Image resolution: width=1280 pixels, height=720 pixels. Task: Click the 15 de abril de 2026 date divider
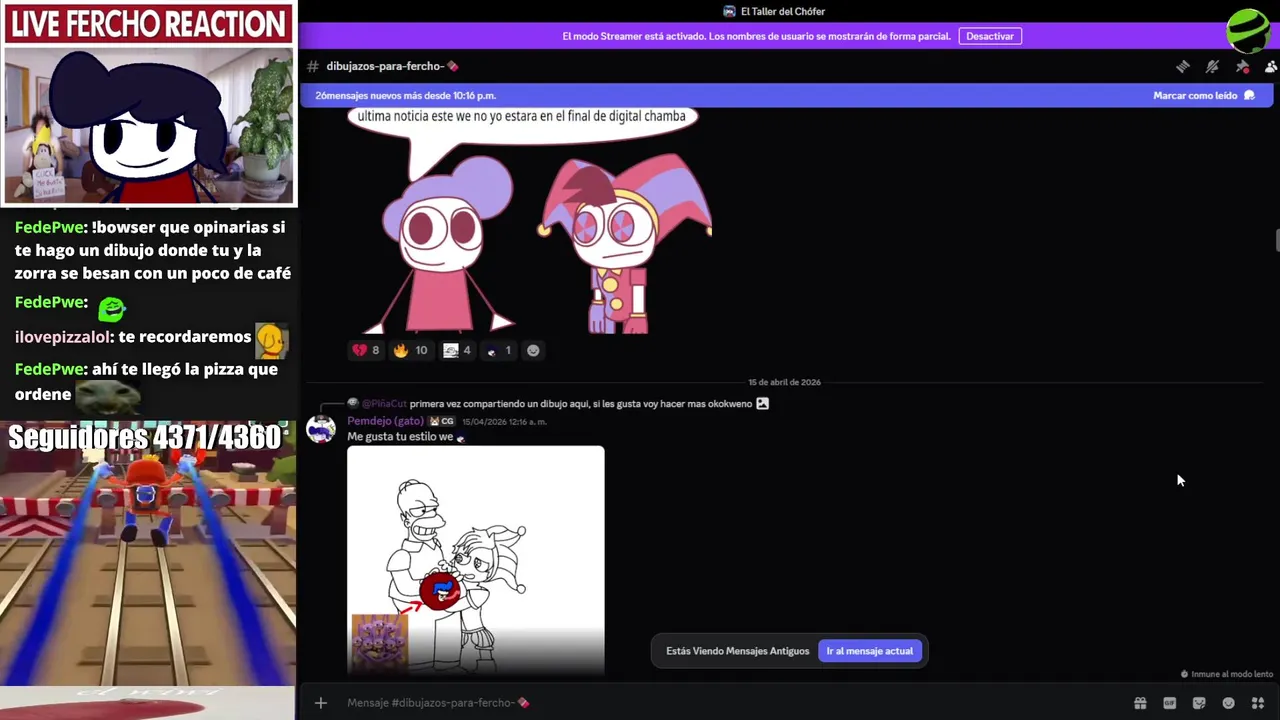point(784,382)
